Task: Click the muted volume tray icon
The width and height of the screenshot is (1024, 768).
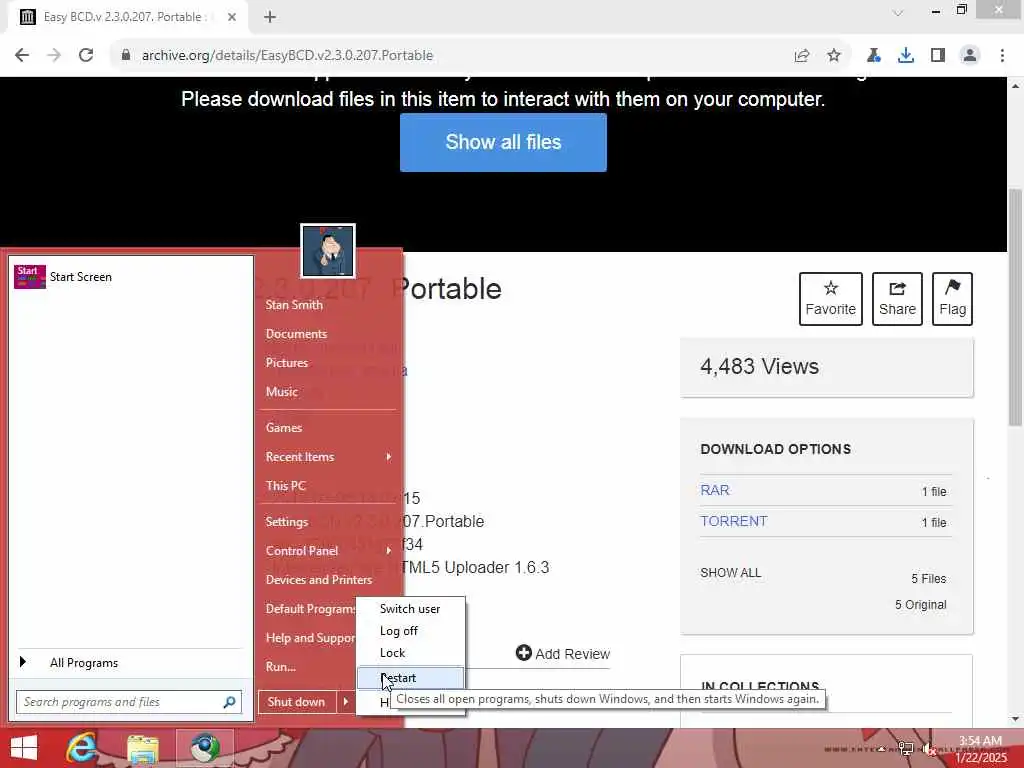Action: click(930, 749)
